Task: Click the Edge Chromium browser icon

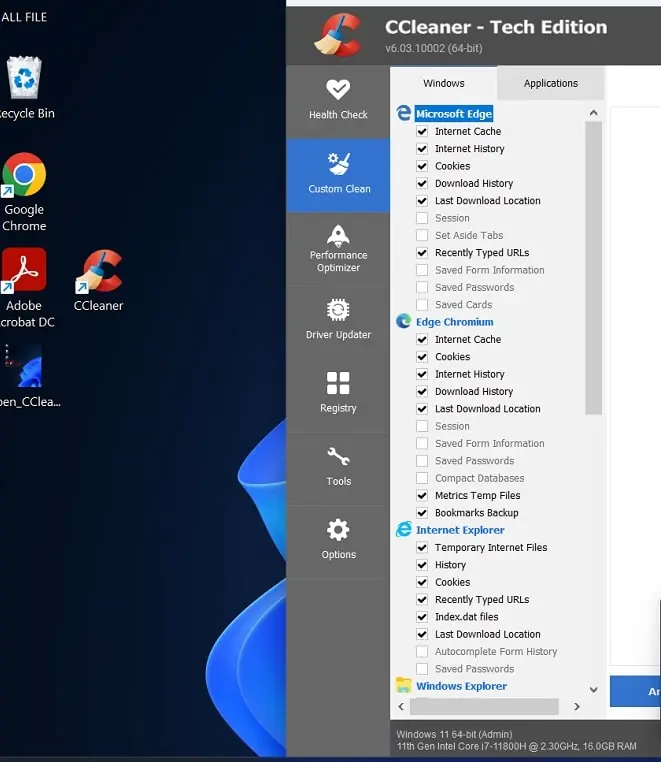Action: point(403,321)
